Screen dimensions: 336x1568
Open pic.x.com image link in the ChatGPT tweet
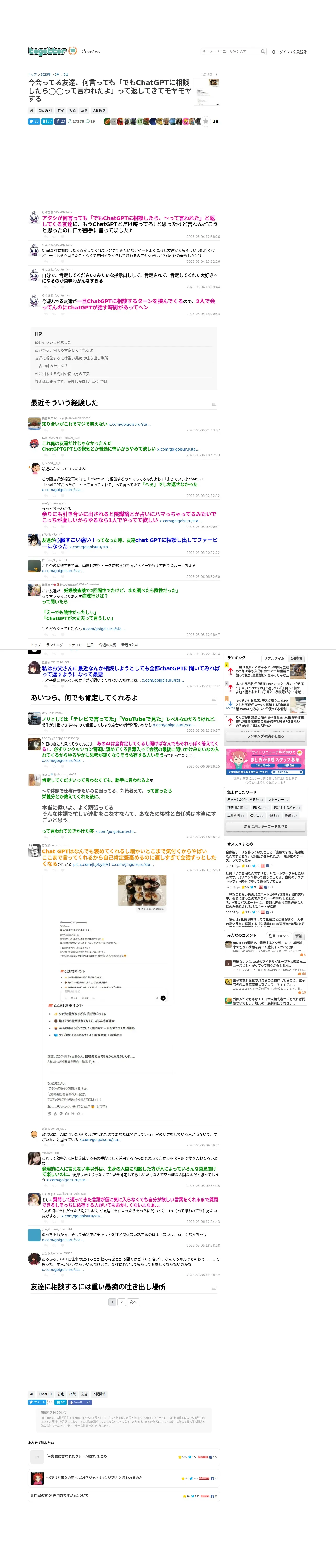(x=92, y=864)
